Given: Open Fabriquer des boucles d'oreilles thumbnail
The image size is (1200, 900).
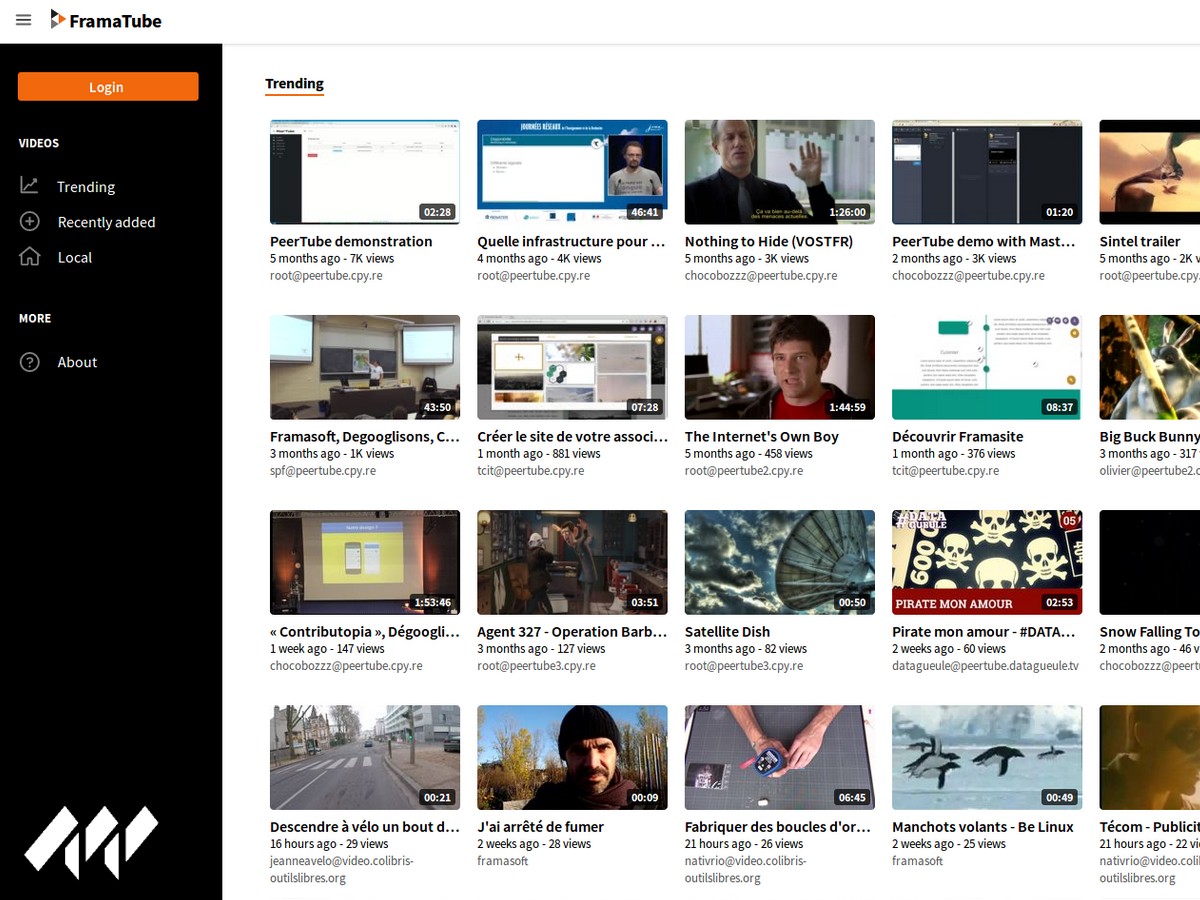Looking at the screenshot, I should pos(780,757).
